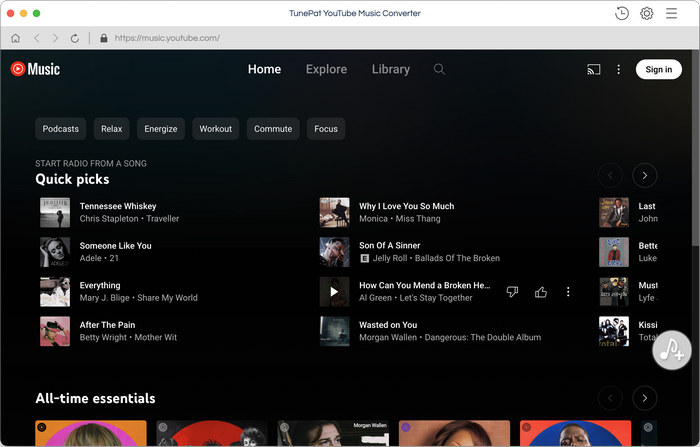Open After The Pain album thumbnail
Screen dimensions: 700x447
coord(55,331)
